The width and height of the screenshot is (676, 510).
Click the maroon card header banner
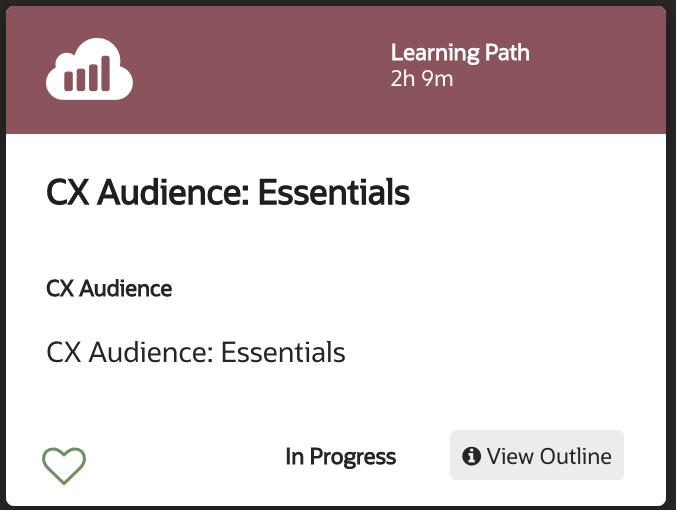tap(336, 70)
